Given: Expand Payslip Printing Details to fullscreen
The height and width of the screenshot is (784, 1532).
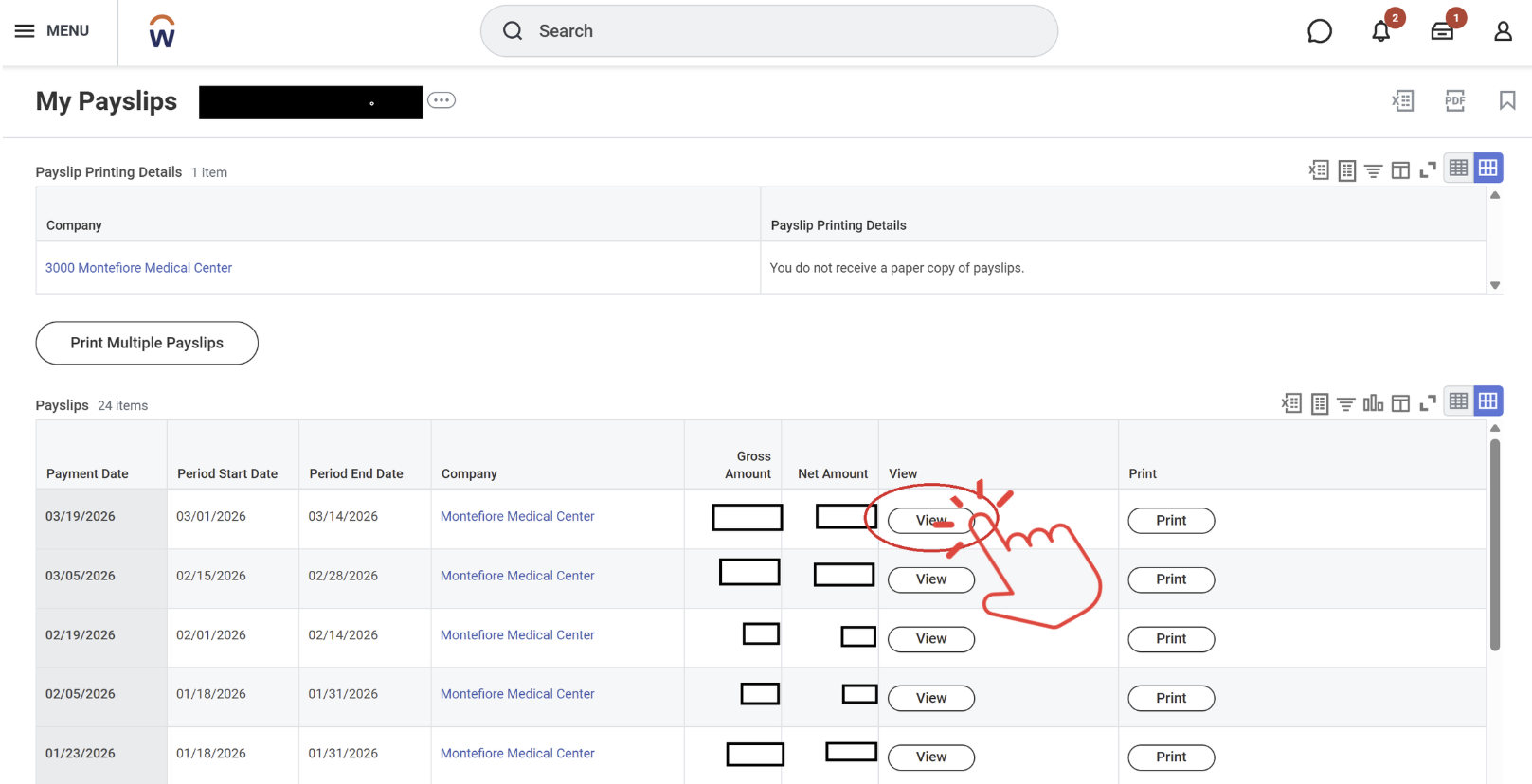Looking at the screenshot, I should (1428, 170).
